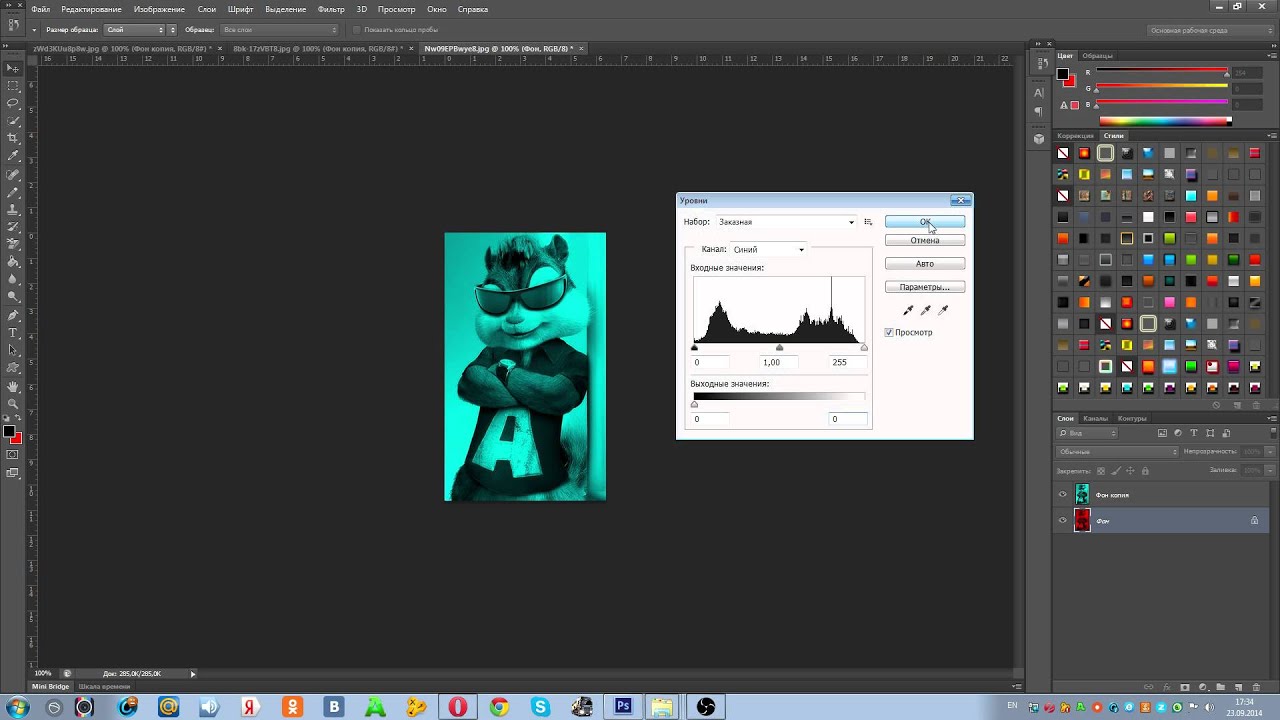Create new group folder icon in Layers panel
Viewport: 1280px width, 720px height.
1220,687
